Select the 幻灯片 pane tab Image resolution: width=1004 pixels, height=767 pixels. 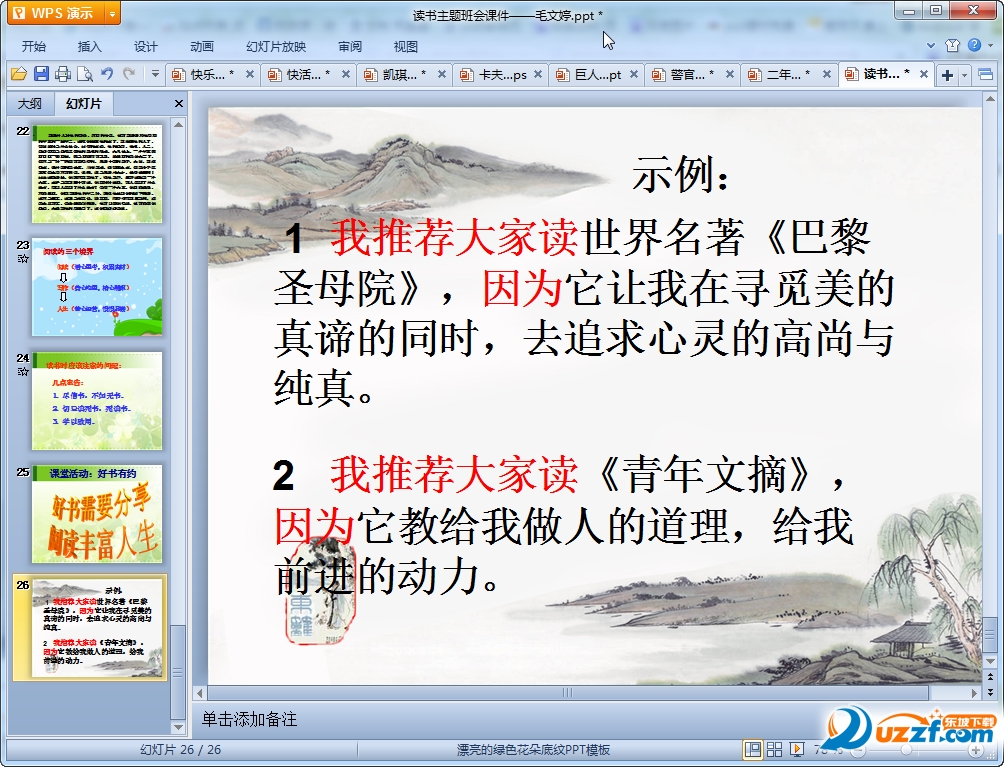click(x=84, y=103)
